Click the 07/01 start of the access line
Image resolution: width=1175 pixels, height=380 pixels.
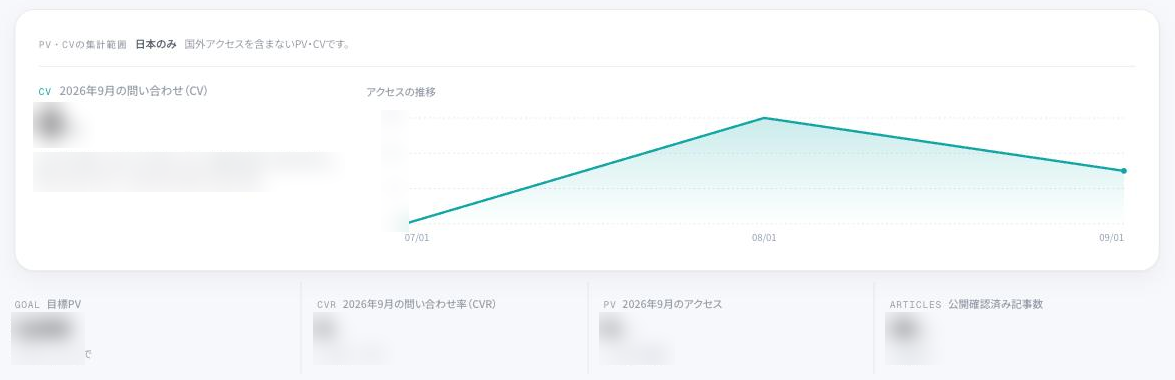tap(410, 223)
